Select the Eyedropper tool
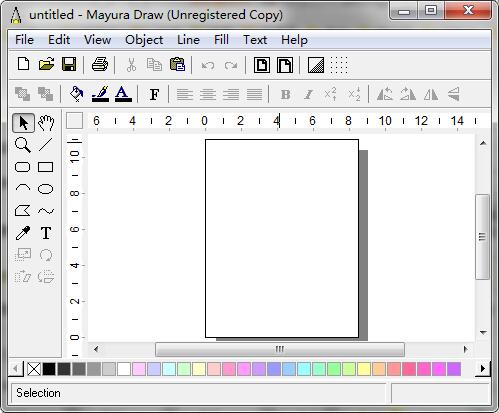 [x=23, y=233]
